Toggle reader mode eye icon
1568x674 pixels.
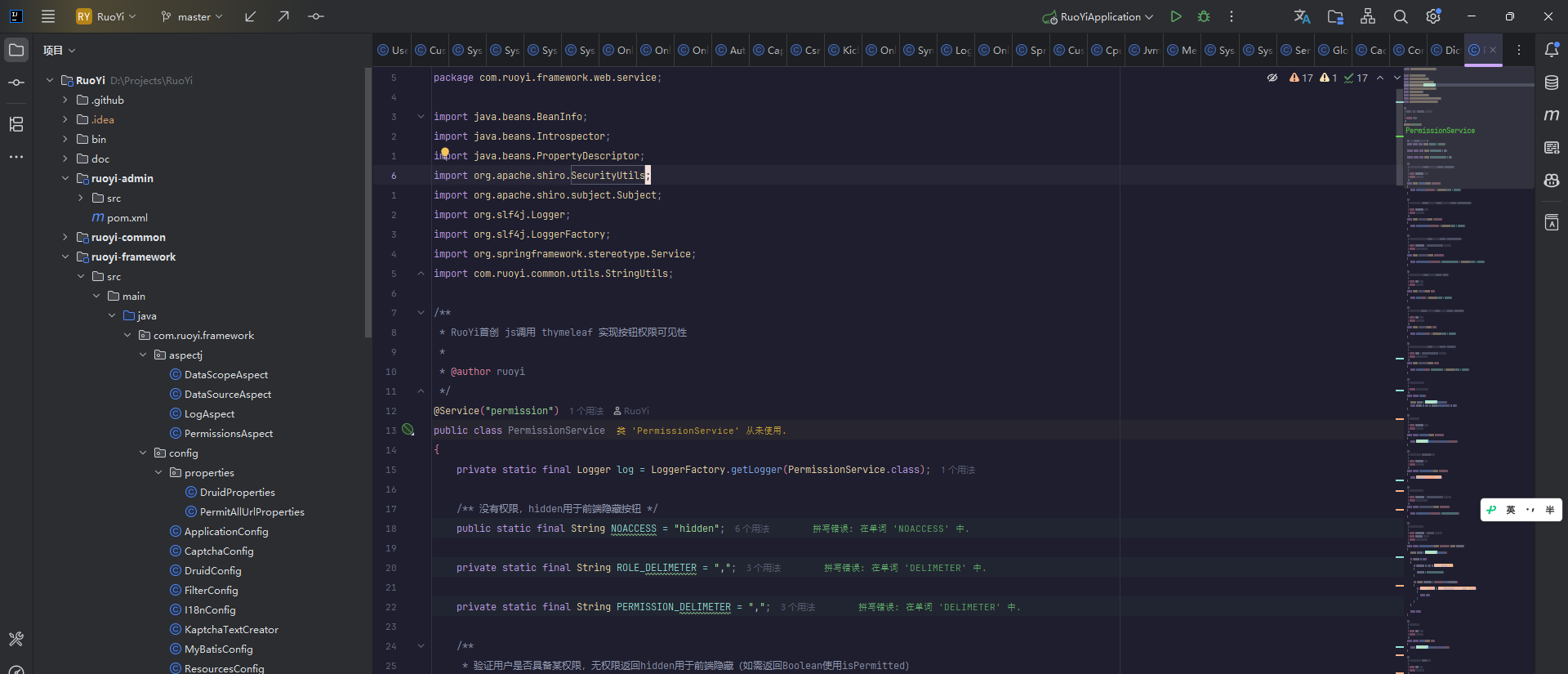1272,78
